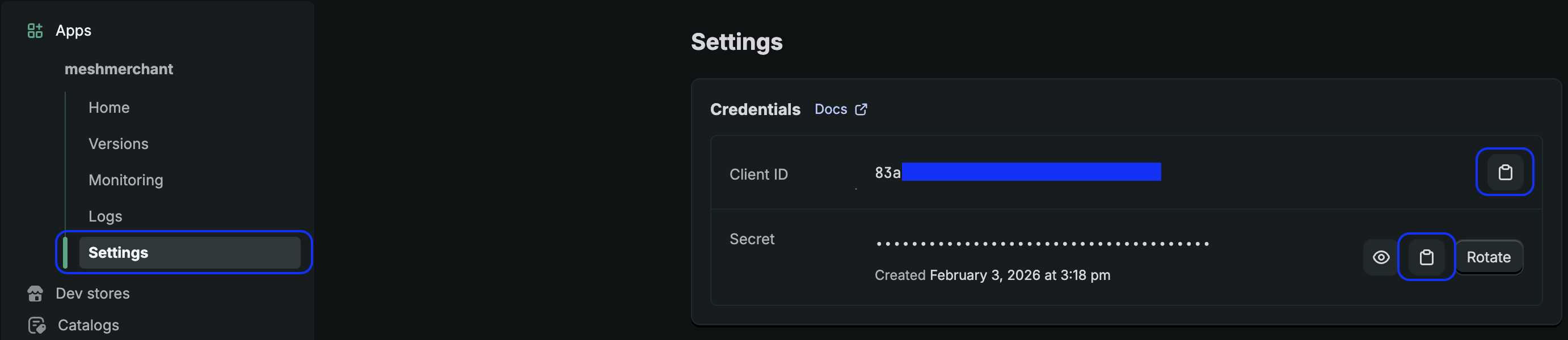
Task: Click the storefront icon beside Dev stores
Action: point(35,293)
